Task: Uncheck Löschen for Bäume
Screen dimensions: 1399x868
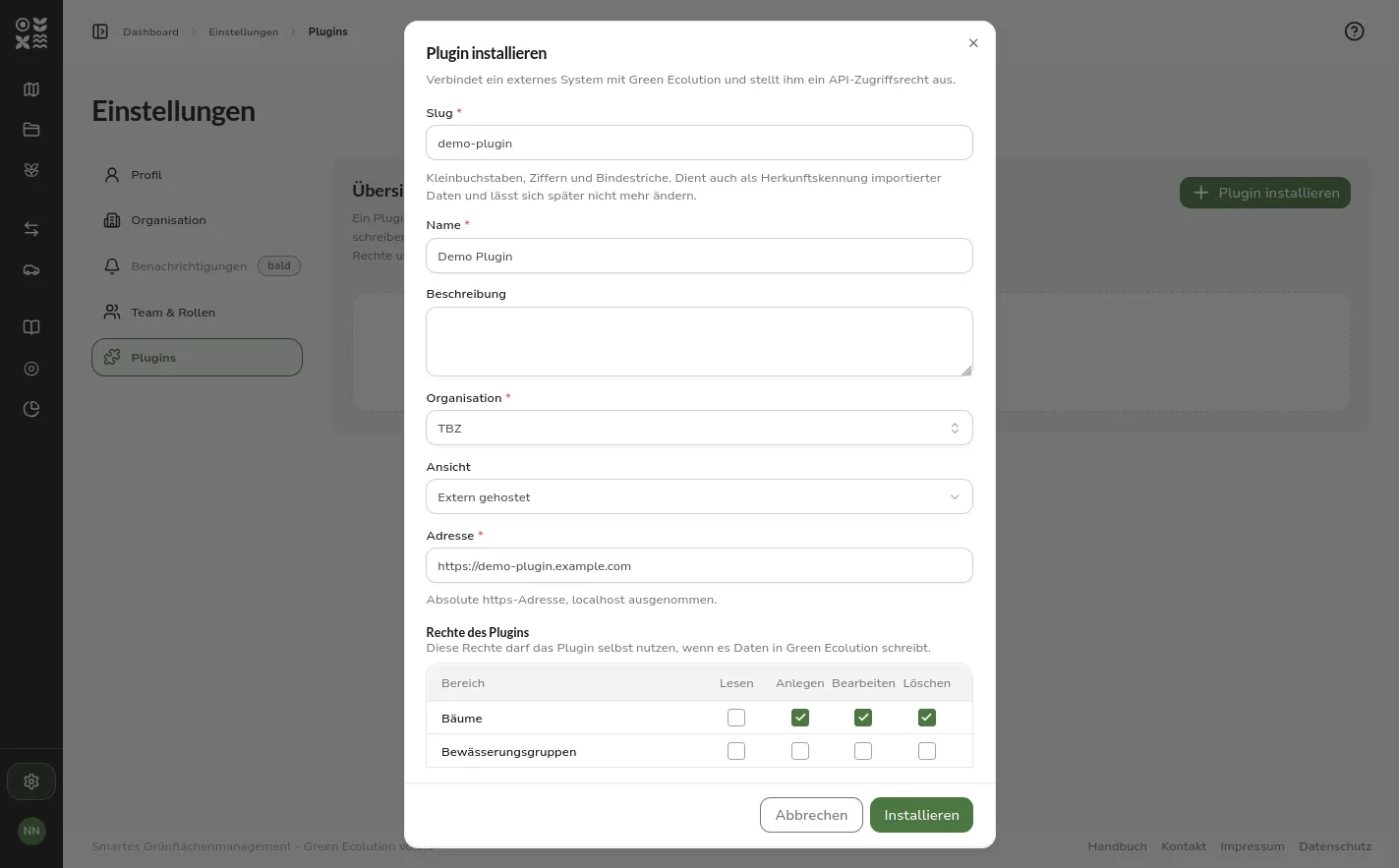Action: pos(927,718)
